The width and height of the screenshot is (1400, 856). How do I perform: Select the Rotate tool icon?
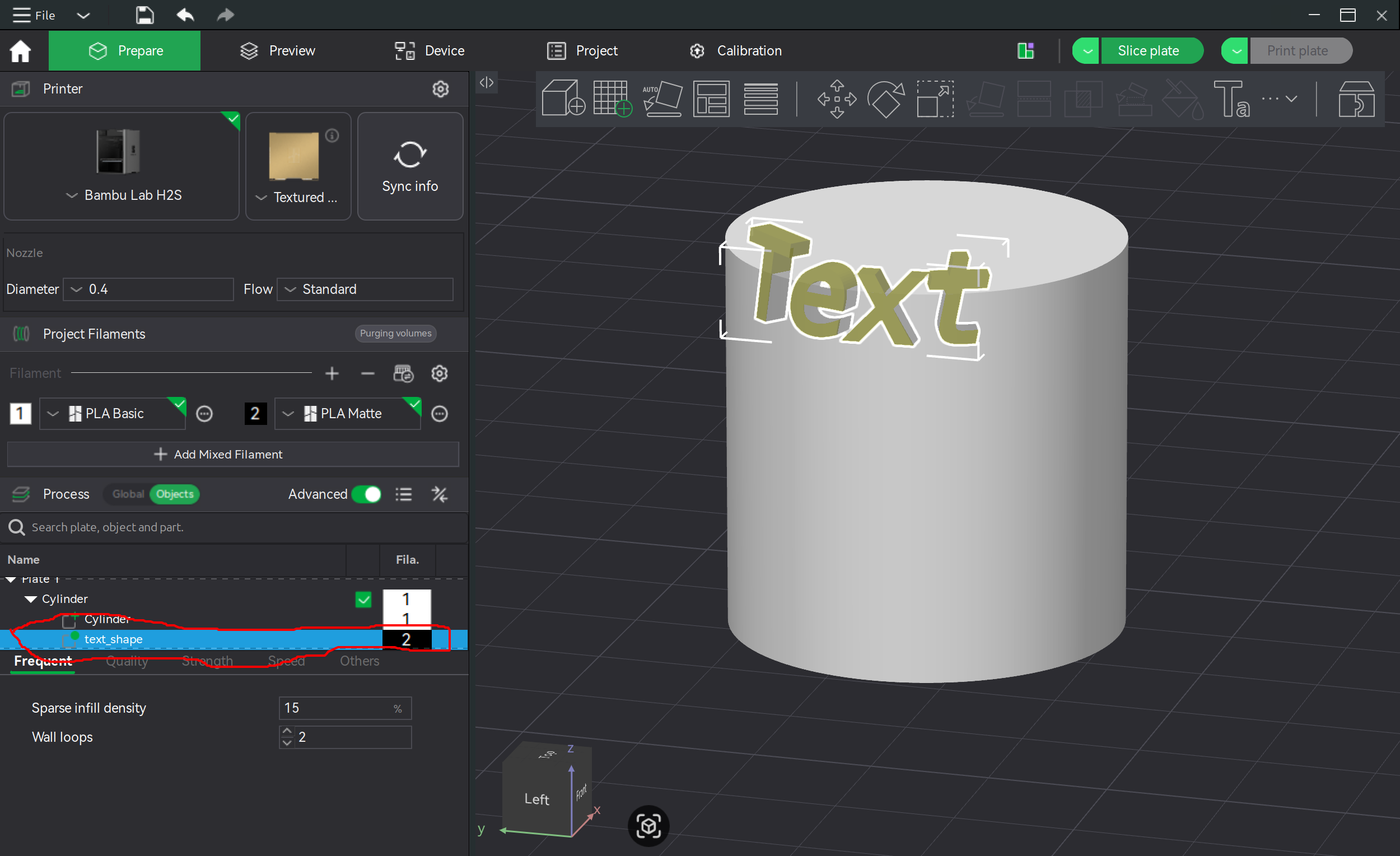point(886,99)
